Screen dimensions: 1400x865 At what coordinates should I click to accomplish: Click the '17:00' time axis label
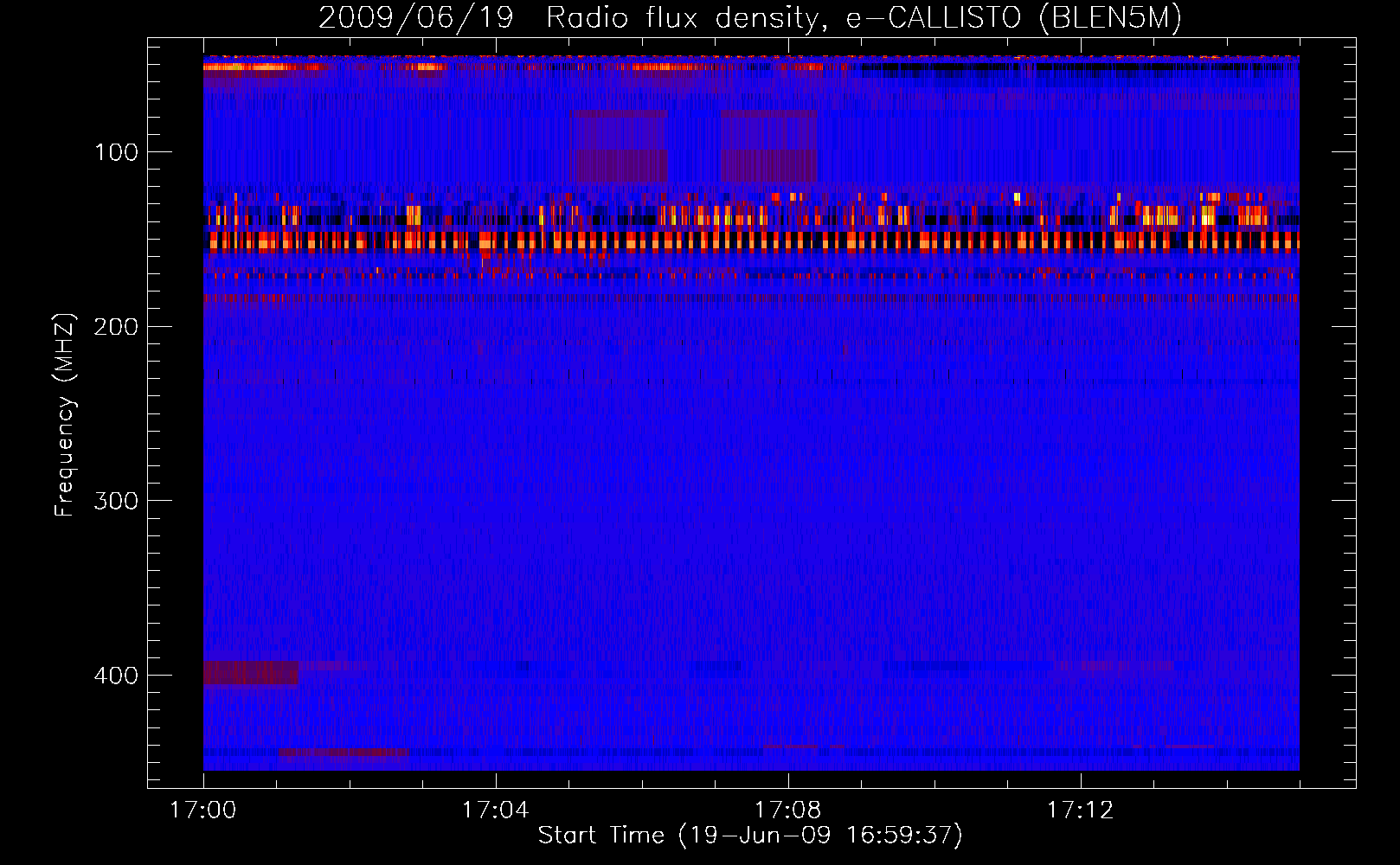tap(203, 811)
